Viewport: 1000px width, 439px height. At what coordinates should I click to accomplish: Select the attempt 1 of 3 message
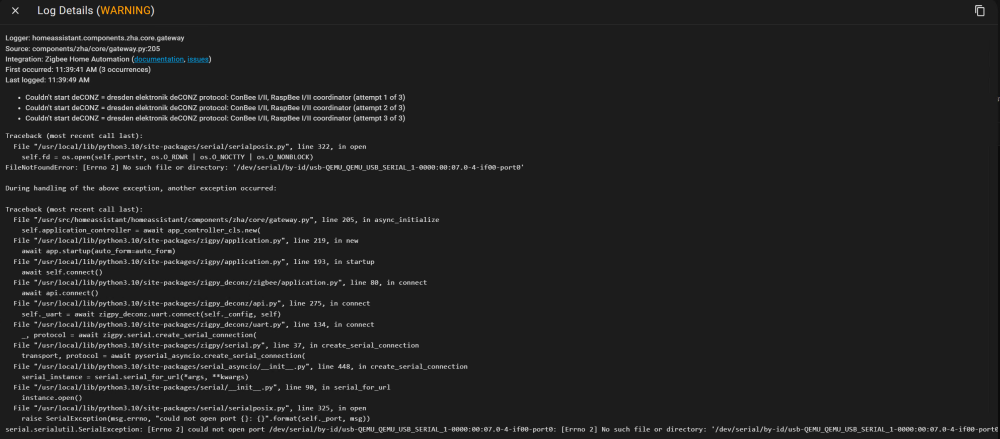(216, 98)
